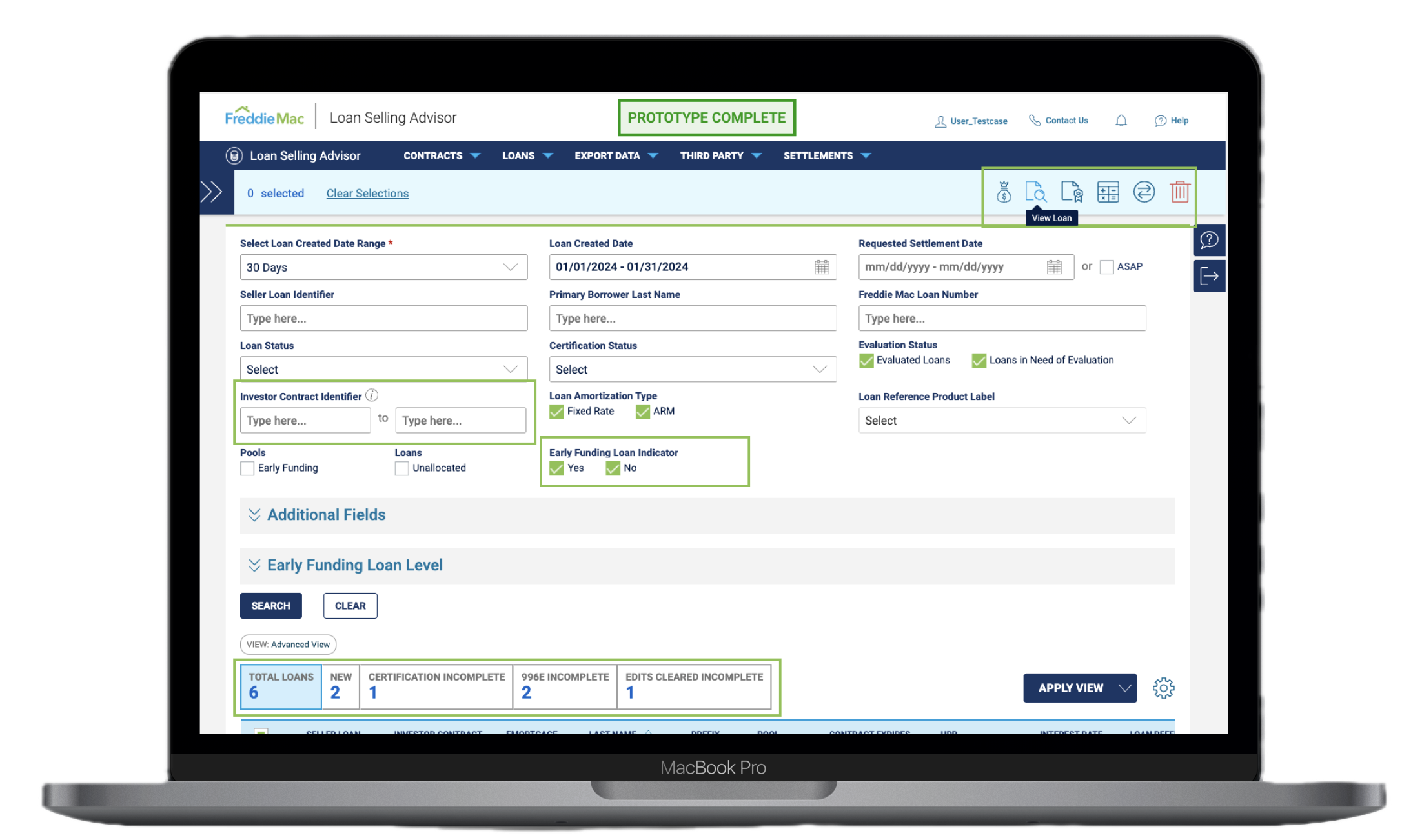Click the transfer arrows icon
Image resolution: width=1402 pixels, height=840 pixels.
point(1144,192)
